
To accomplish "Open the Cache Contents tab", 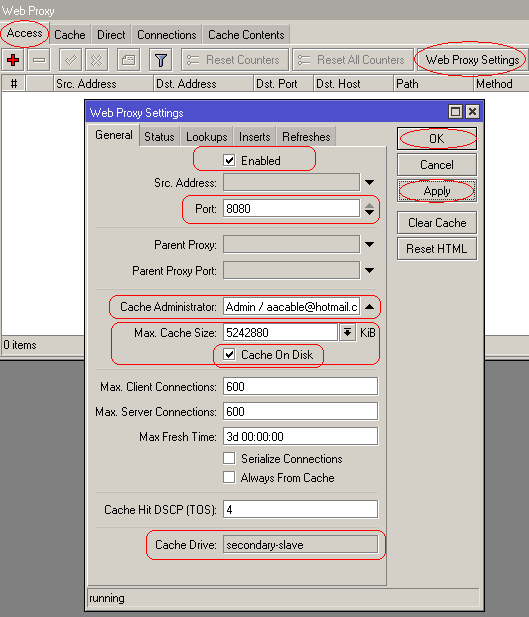I will [246, 35].
